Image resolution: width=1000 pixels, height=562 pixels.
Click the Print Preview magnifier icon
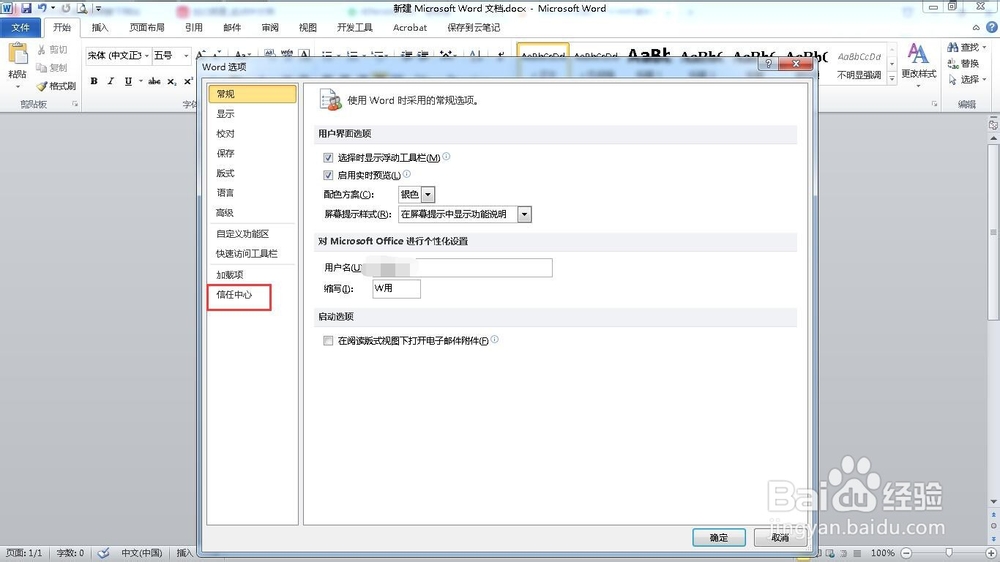coord(82,8)
